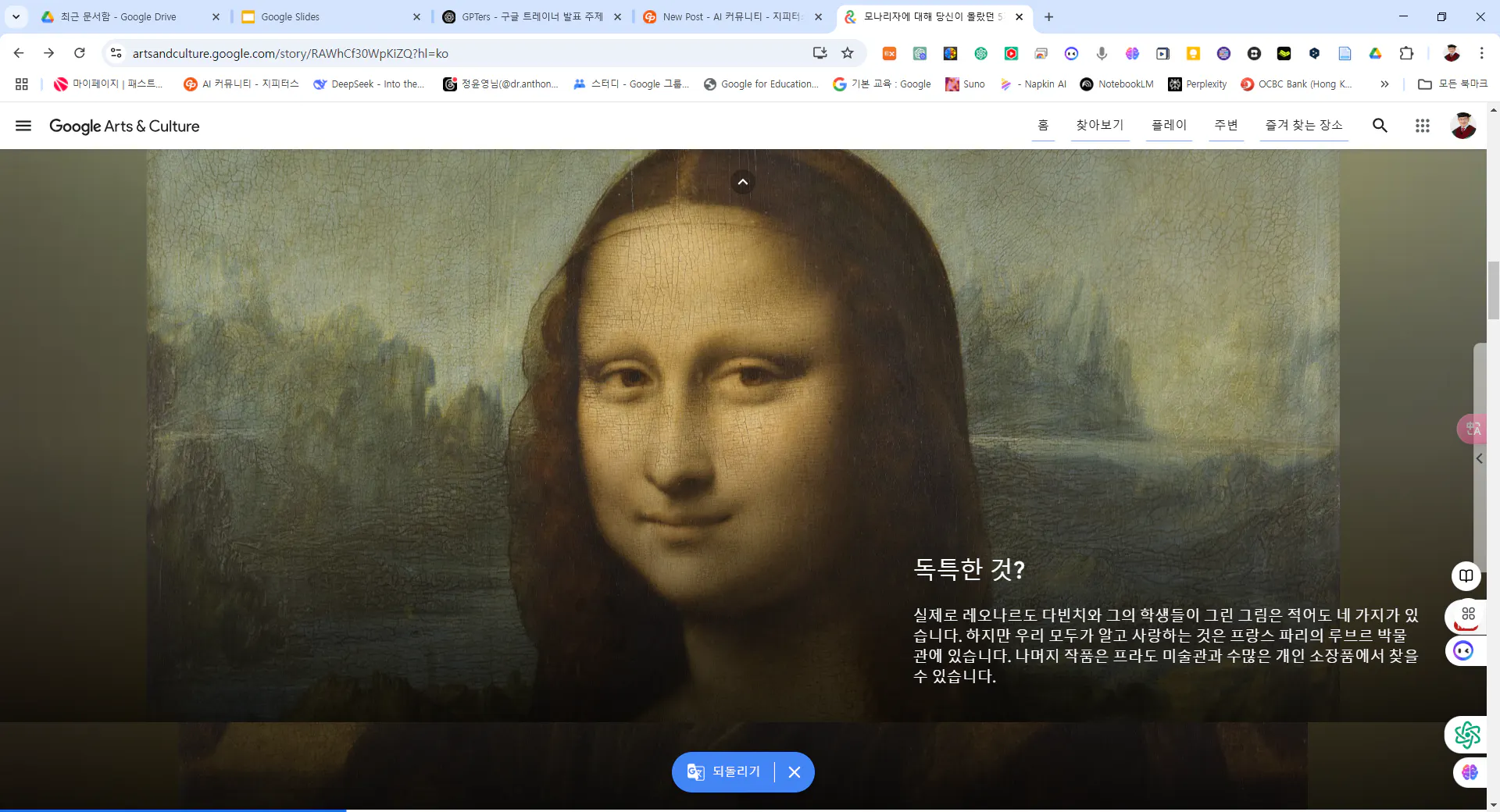Viewport: 1500px width, 812px height.
Task: Open the 플레이 nav item
Action: 1169,125
